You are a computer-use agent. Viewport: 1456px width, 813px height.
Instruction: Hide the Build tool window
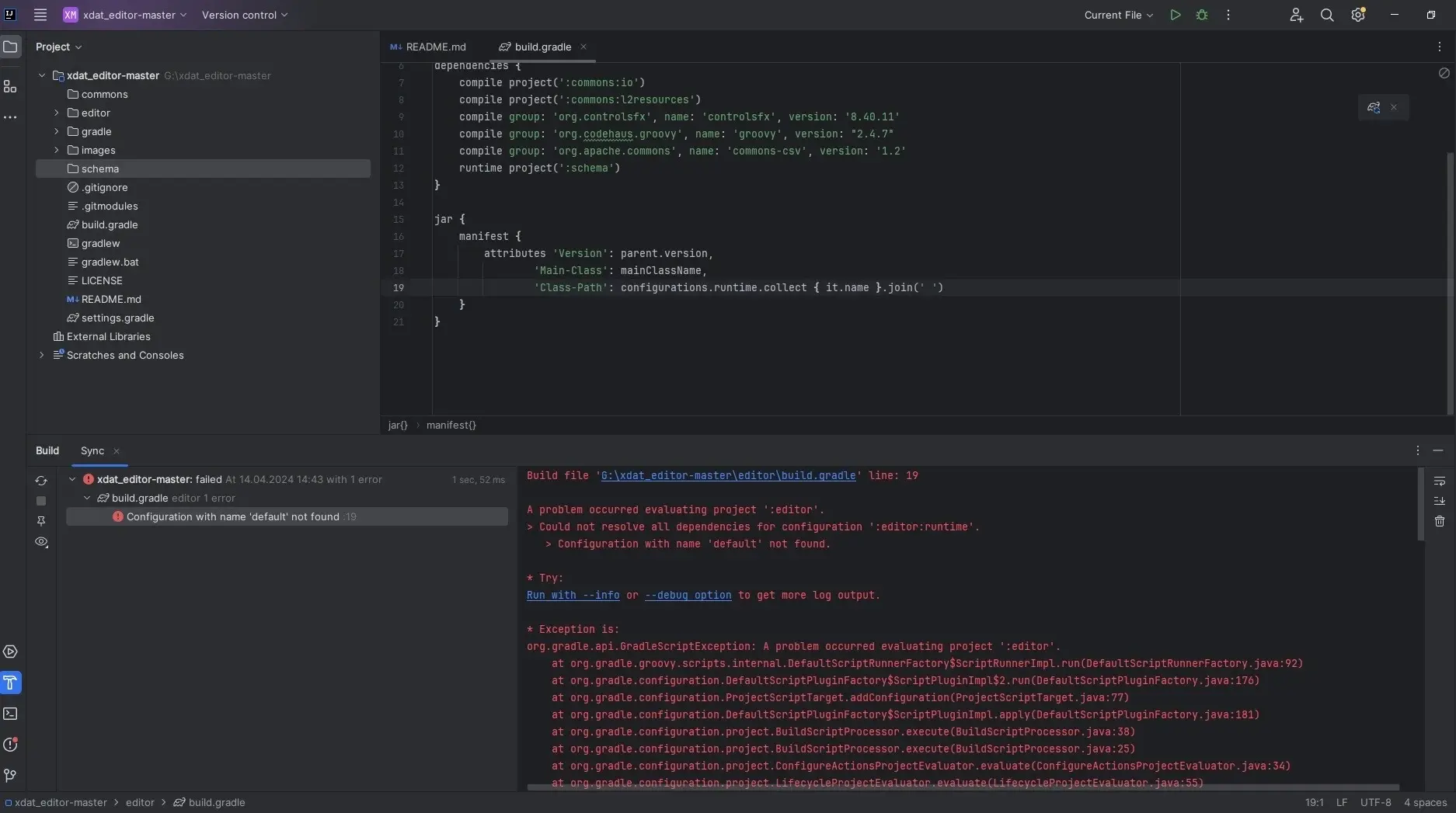click(1438, 450)
